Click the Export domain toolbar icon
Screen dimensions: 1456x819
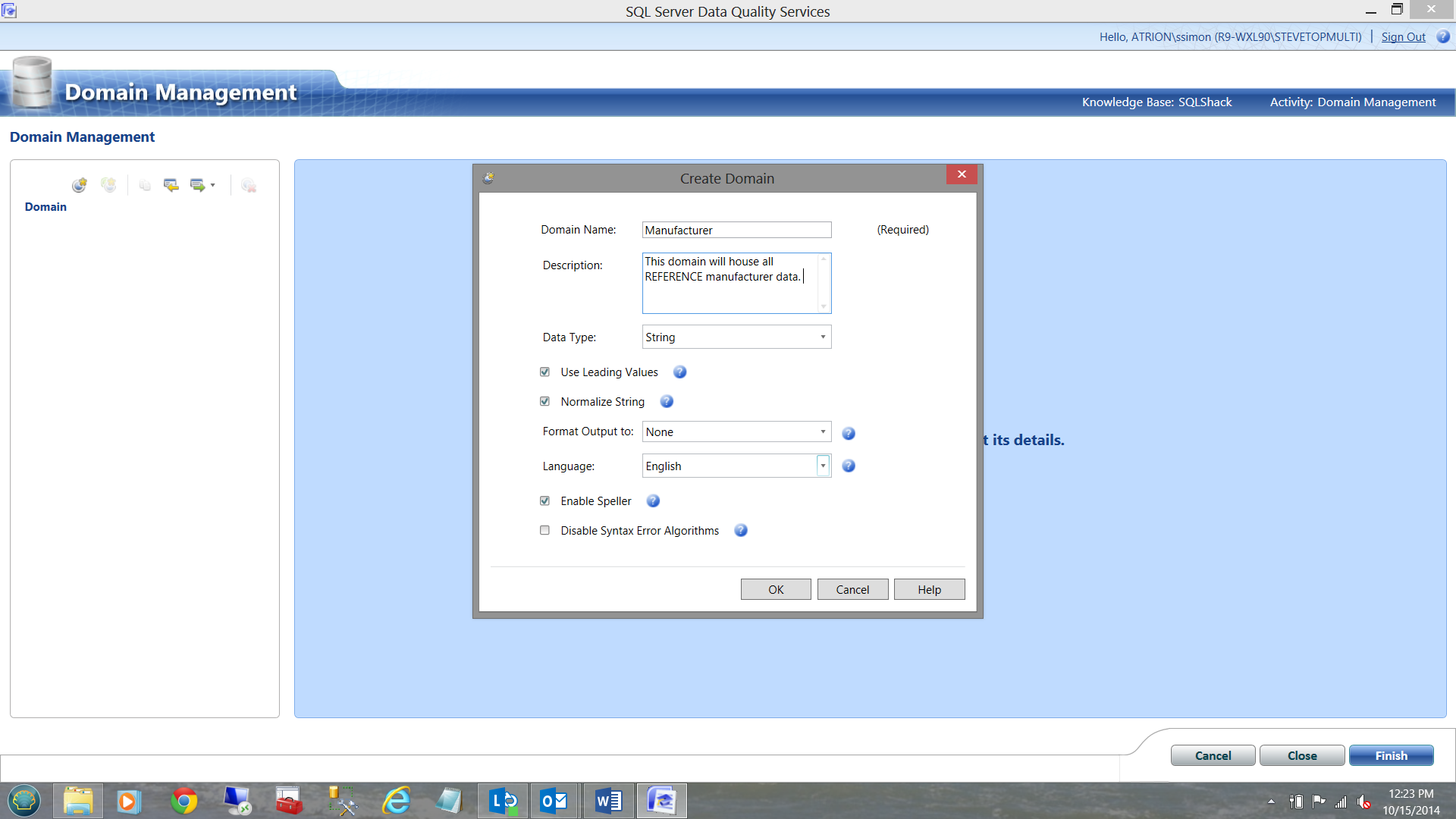(197, 185)
